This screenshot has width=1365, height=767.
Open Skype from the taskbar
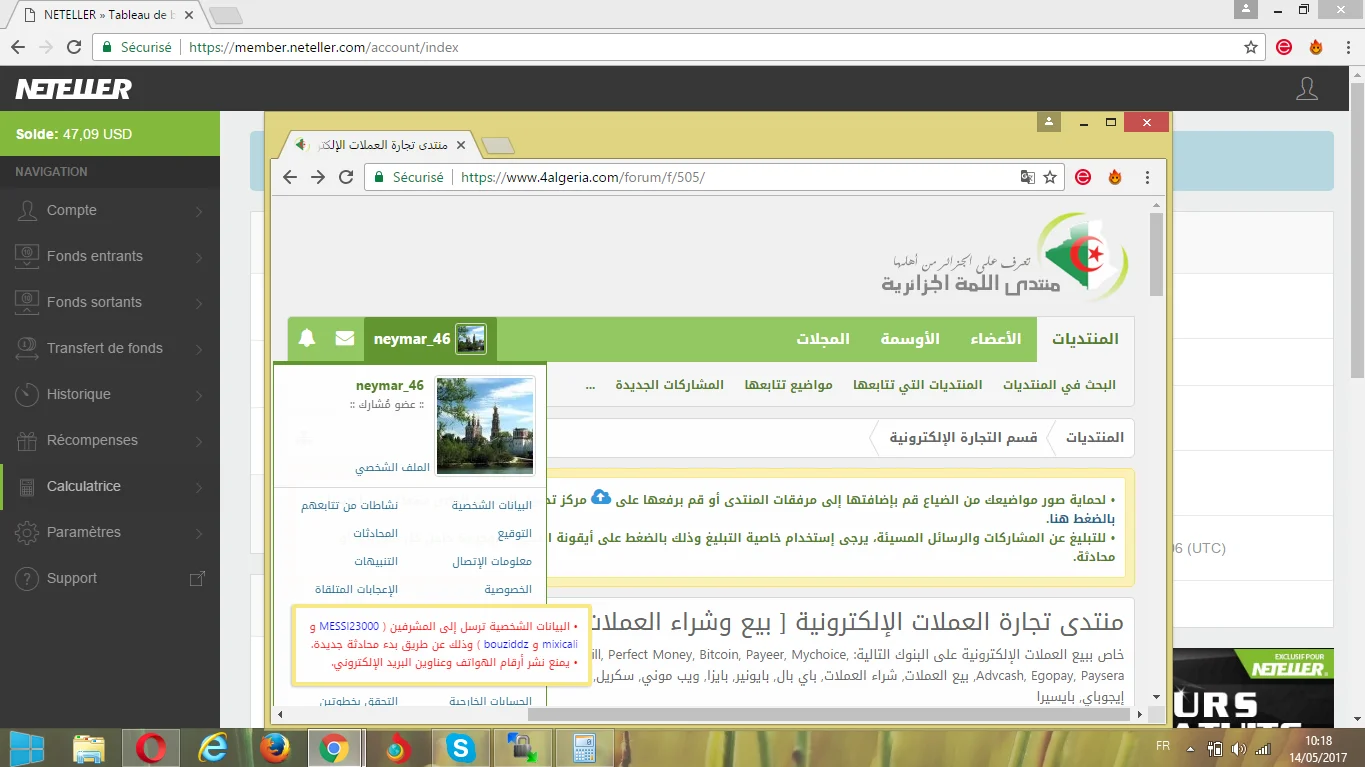[x=460, y=748]
